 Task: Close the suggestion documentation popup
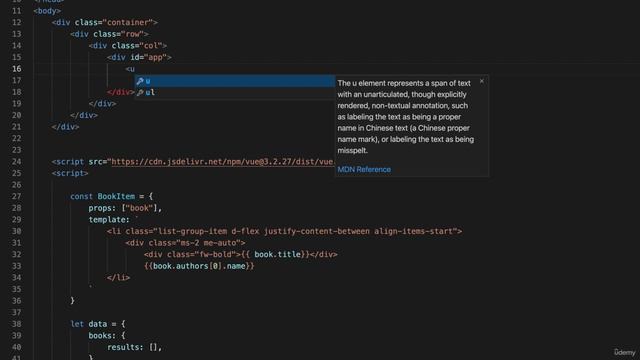(482, 81)
